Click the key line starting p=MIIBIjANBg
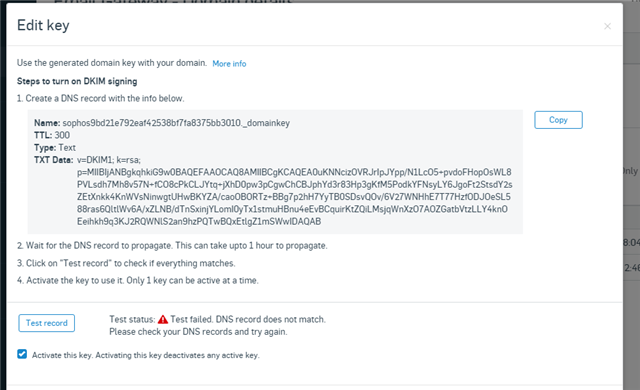The height and width of the screenshot is (390, 640). tap(294, 172)
